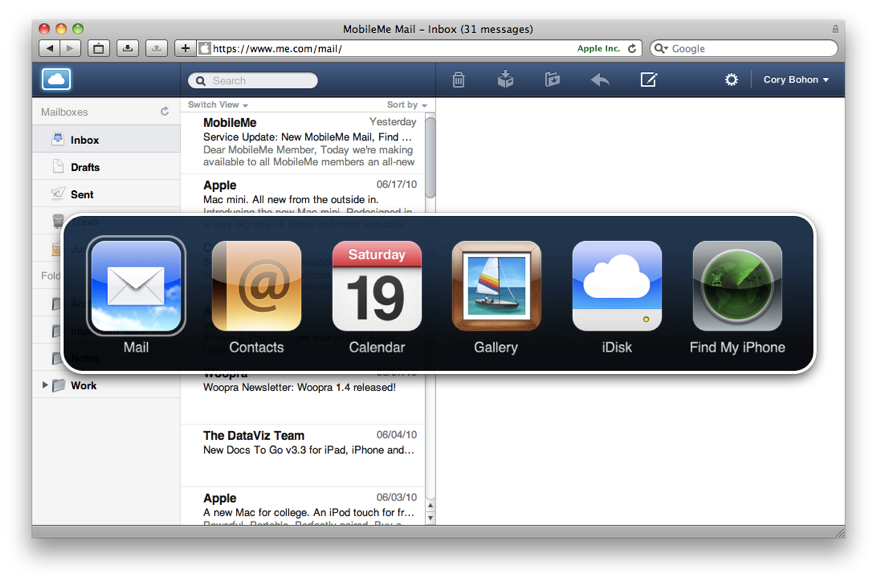
Task: Refresh mailboxes with the circular arrow
Action: pyautogui.click(x=164, y=111)
